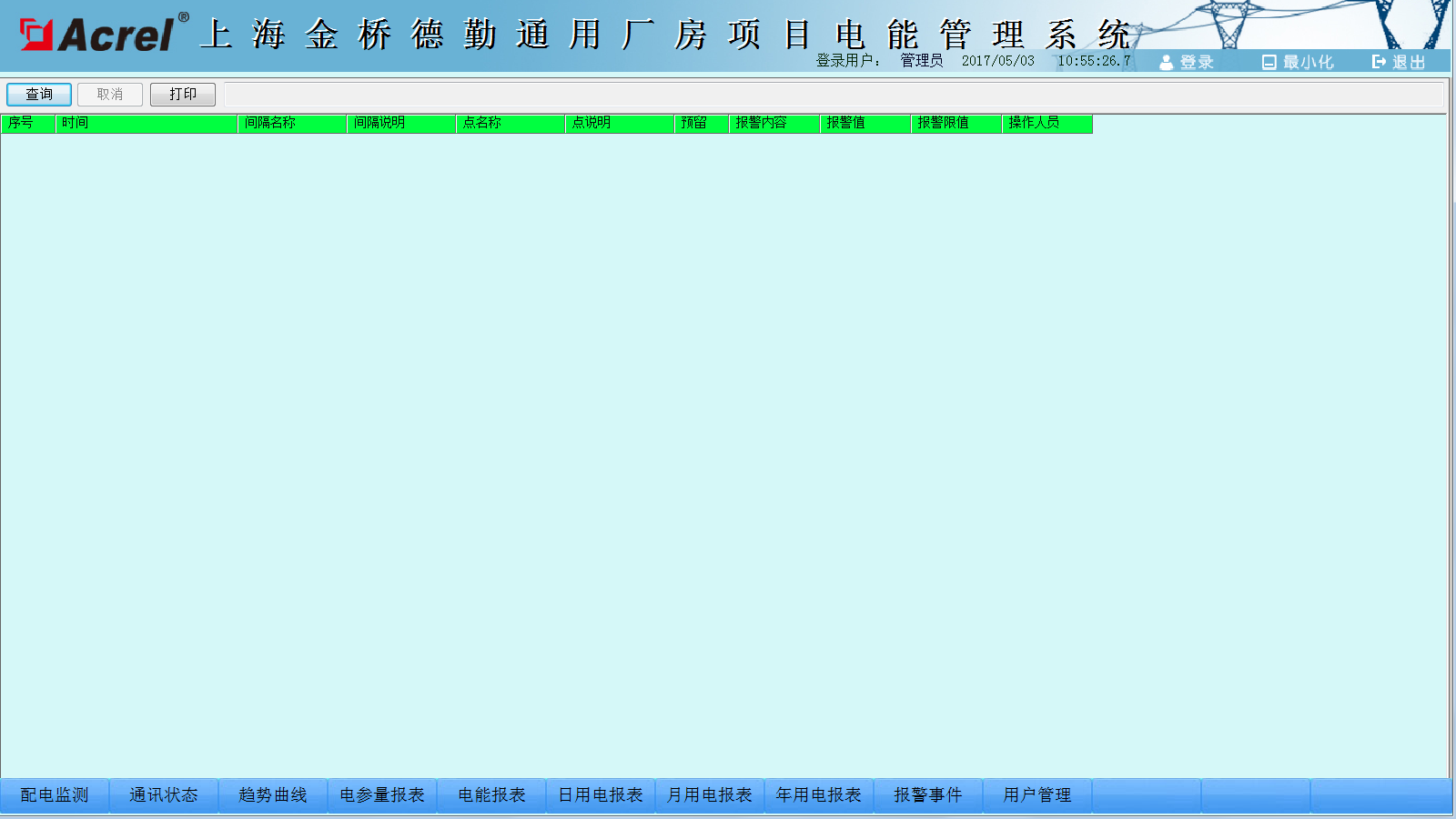
Task: Click the 间隔名称 column header
Action: (291, 124)
